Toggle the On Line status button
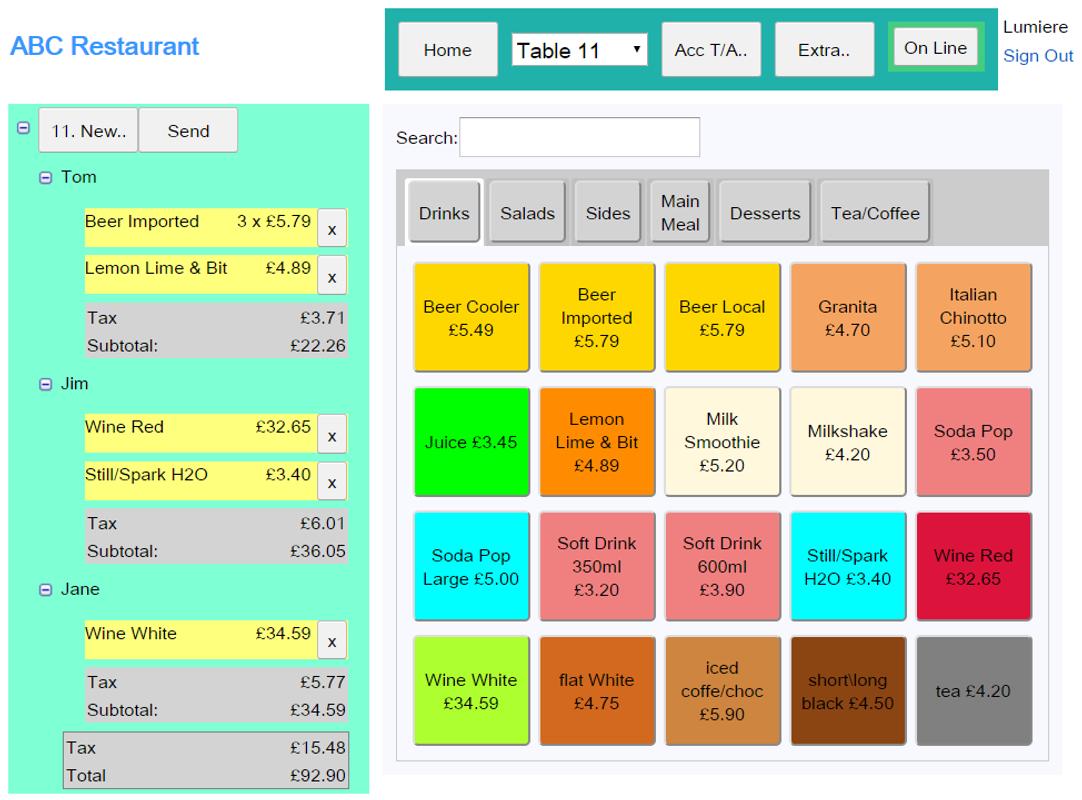This screenshot has height=800, width=1082. pos(936,48)
